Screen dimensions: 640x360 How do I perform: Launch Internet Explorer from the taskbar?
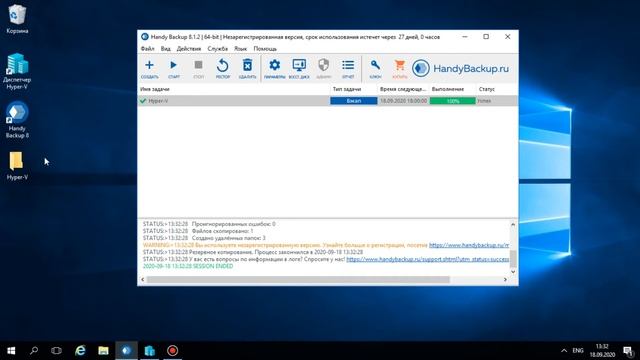click(x=80, y=351)
